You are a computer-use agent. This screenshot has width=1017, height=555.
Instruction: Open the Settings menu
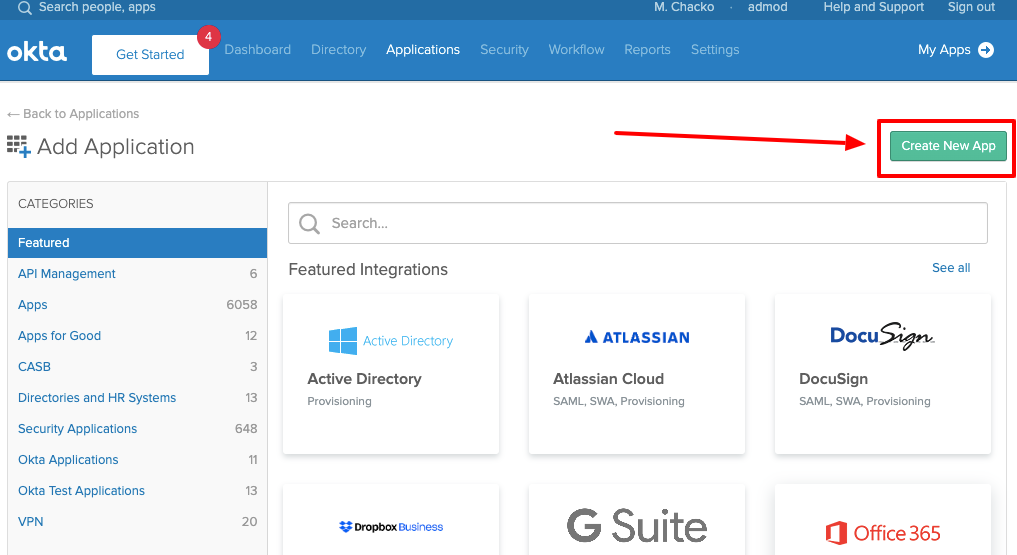click(715, 50)
